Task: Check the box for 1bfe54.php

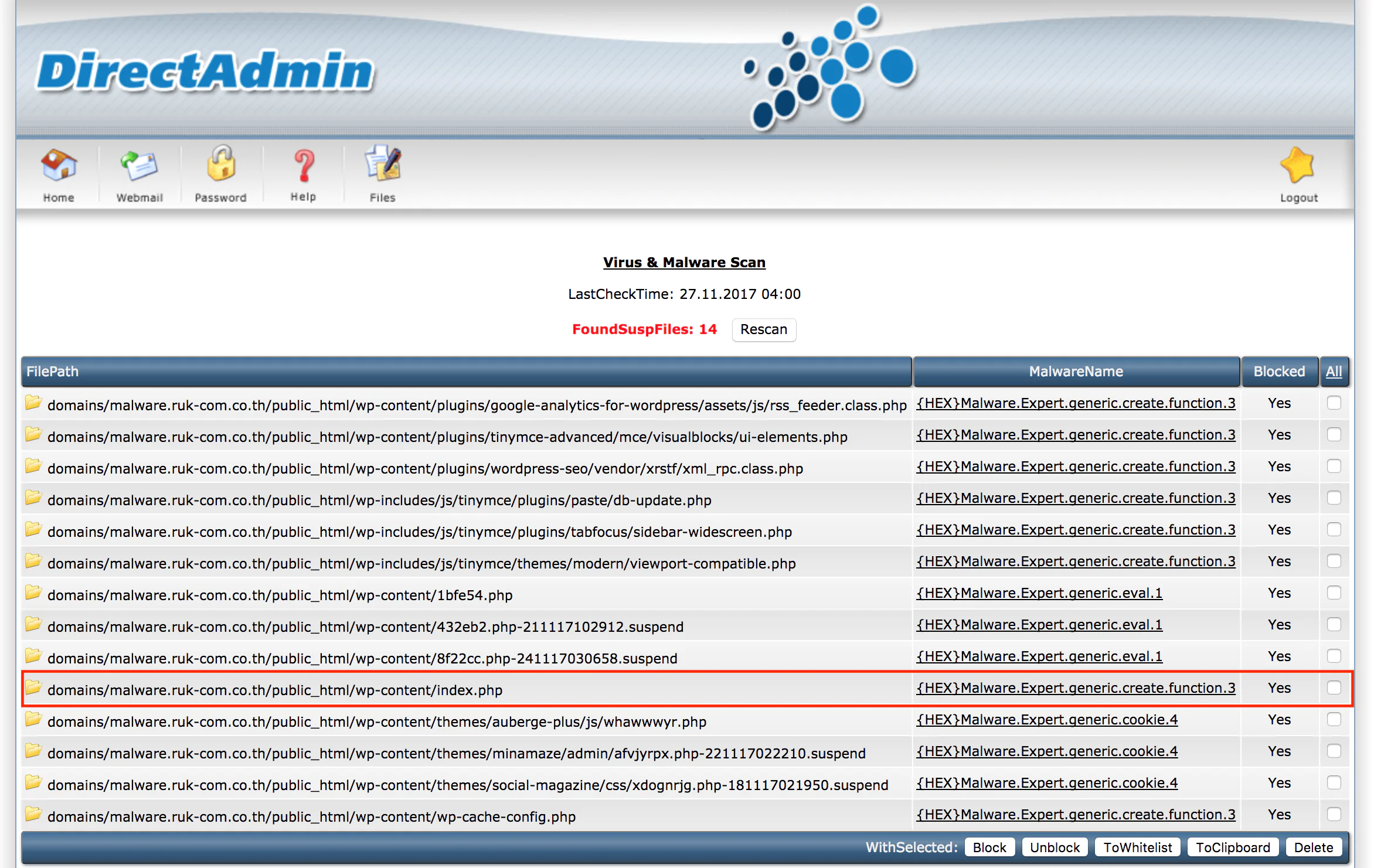Action: click(1334, 593)
